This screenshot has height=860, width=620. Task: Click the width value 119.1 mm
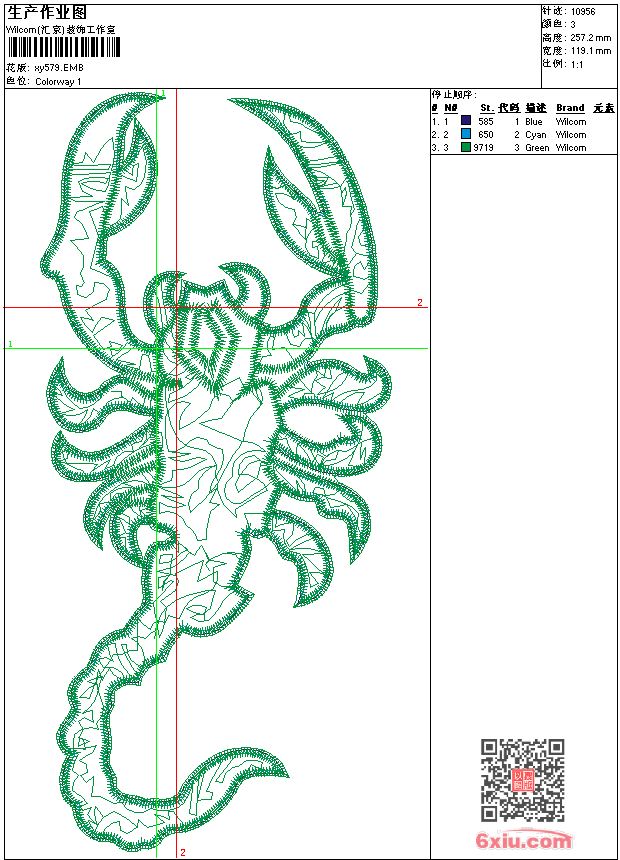(590, 50)
